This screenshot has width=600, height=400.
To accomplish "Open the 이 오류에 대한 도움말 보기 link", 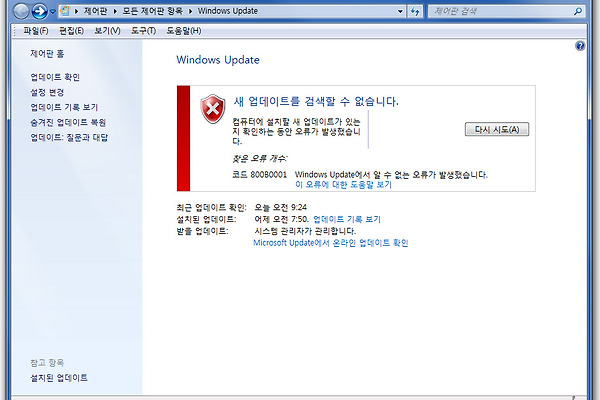I will tap(343, 185).
